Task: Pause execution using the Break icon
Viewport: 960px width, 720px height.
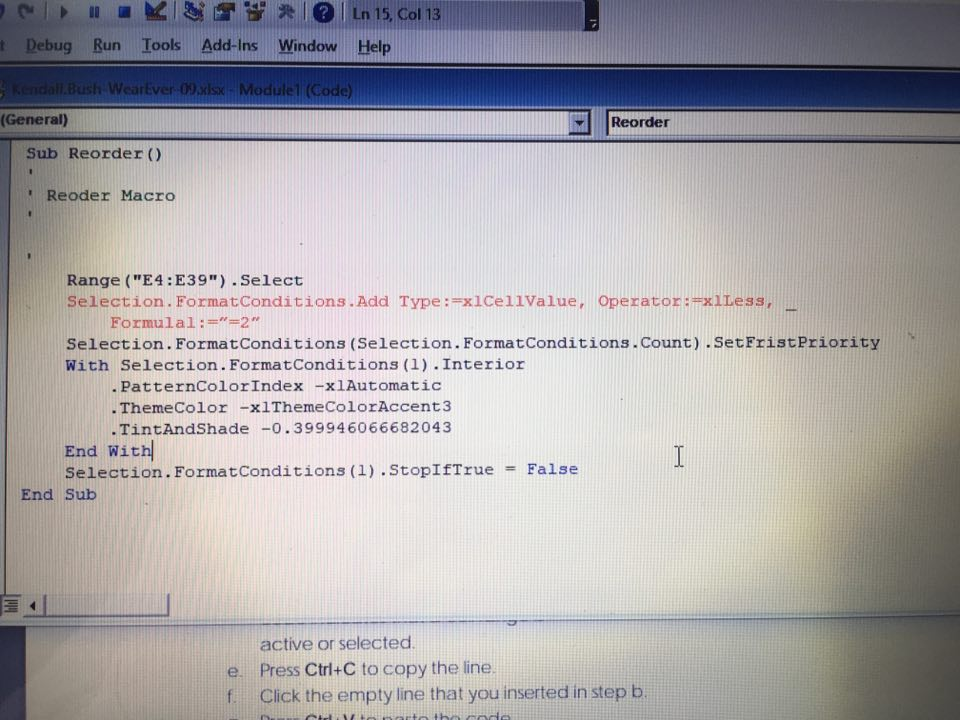Action: tap(95, 13)
